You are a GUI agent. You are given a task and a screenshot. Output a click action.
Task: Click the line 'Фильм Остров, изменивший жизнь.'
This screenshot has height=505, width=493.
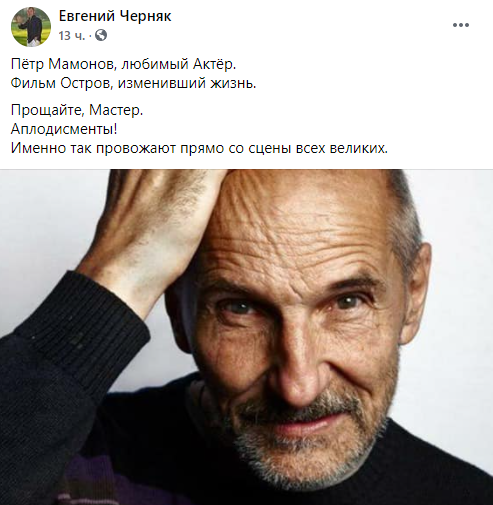click(x=133, y=83)
